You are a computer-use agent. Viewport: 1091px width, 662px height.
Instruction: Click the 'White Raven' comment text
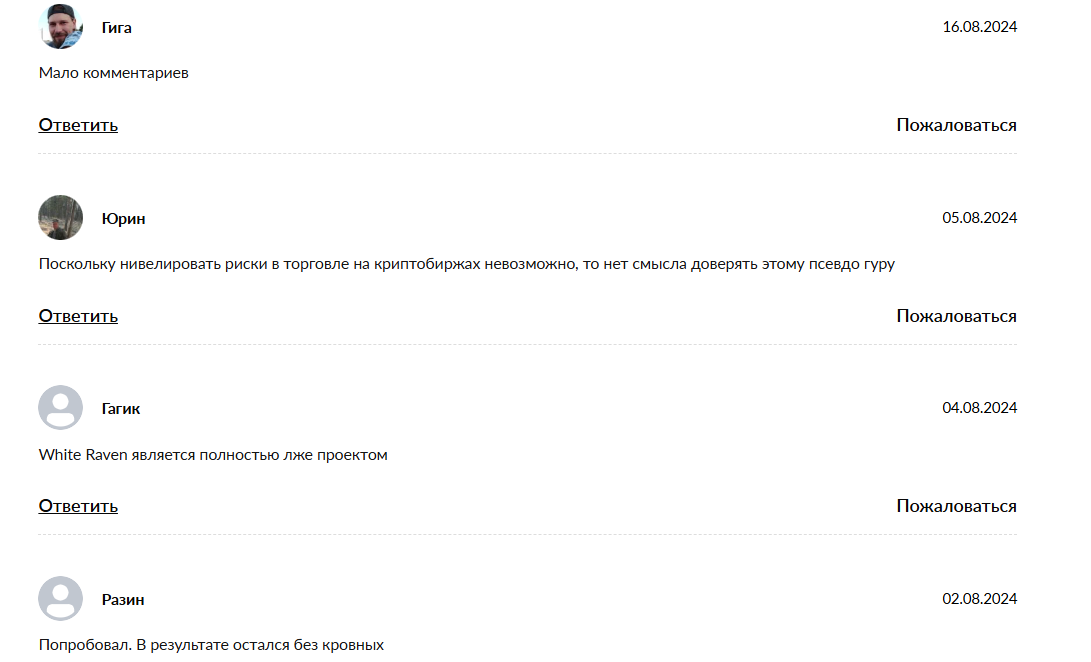point(213,455)
